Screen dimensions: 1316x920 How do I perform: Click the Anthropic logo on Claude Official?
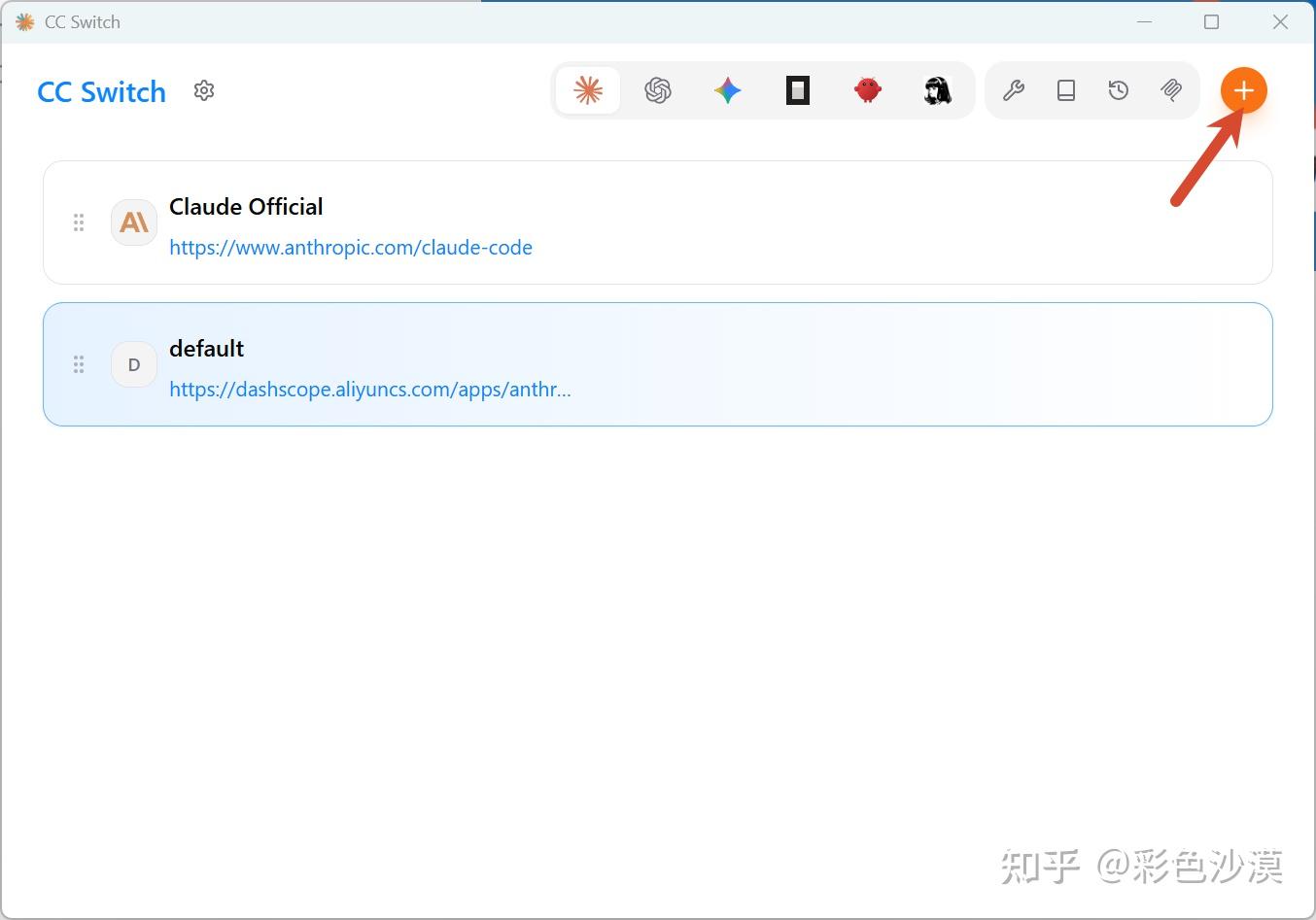point(134,222)
